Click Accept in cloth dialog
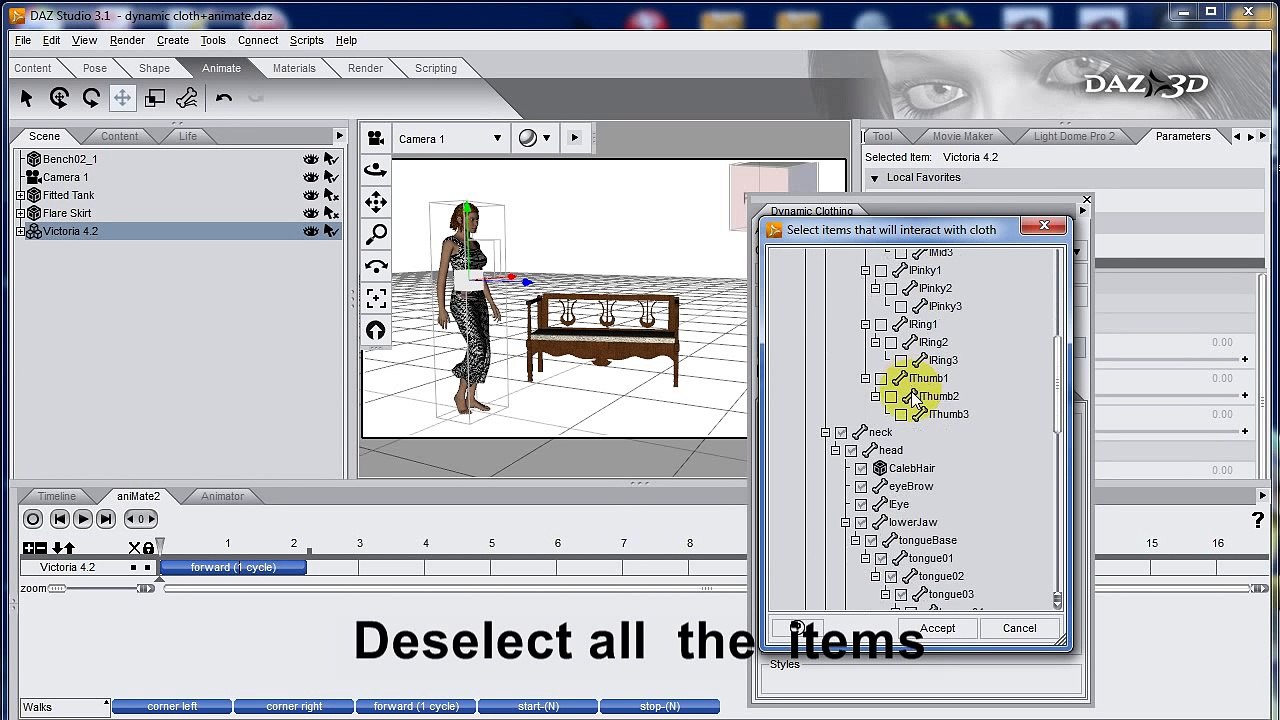The image size is (1280, 720). [938, 628]
